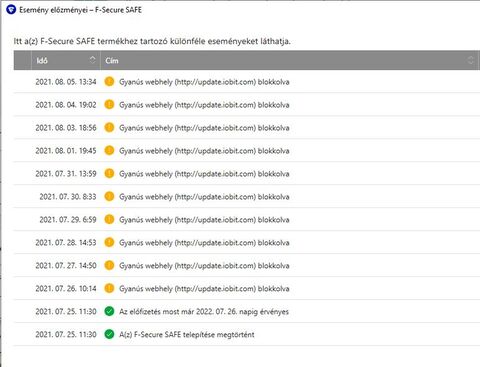Click green checkmark for F-Secure SAFE installation event
This screenshot has width=480, height=367.
pos(109,334)
